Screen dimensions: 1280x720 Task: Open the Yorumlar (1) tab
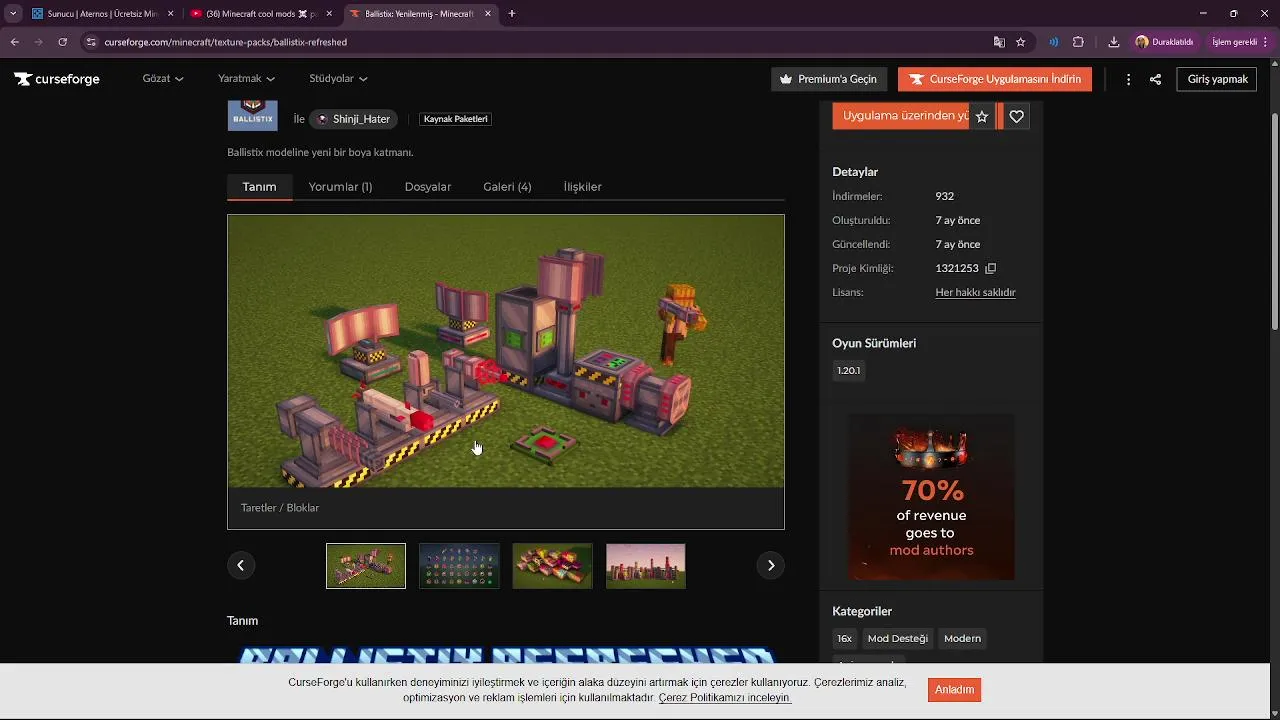[340, 187]
